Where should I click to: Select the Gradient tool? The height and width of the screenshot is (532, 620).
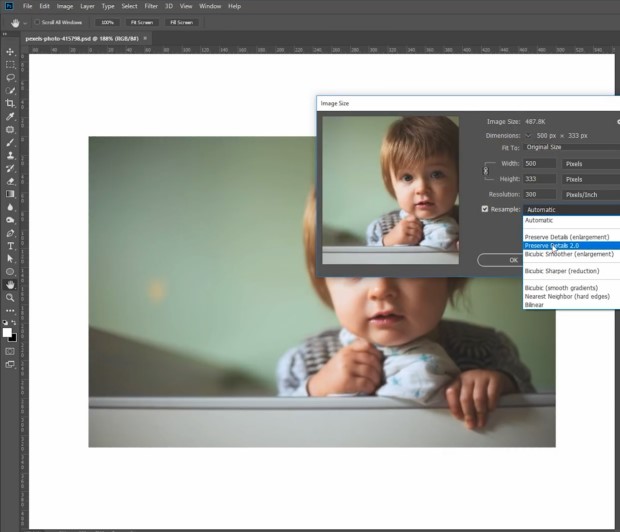pos(10,194)
